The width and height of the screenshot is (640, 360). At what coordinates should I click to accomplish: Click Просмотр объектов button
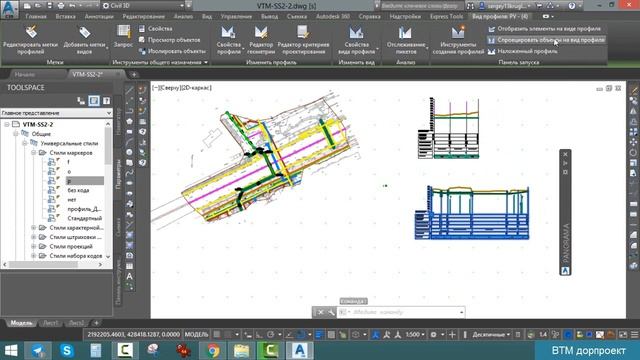[169, 40]
